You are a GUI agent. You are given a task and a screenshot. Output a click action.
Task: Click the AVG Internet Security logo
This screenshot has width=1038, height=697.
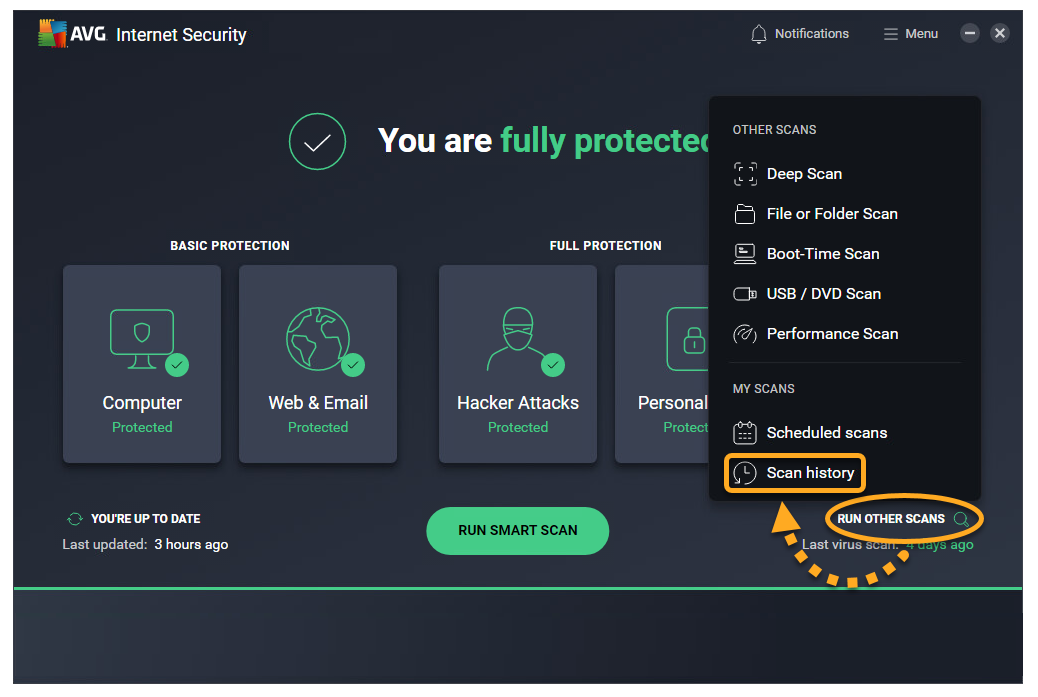[x=142, y=34]
